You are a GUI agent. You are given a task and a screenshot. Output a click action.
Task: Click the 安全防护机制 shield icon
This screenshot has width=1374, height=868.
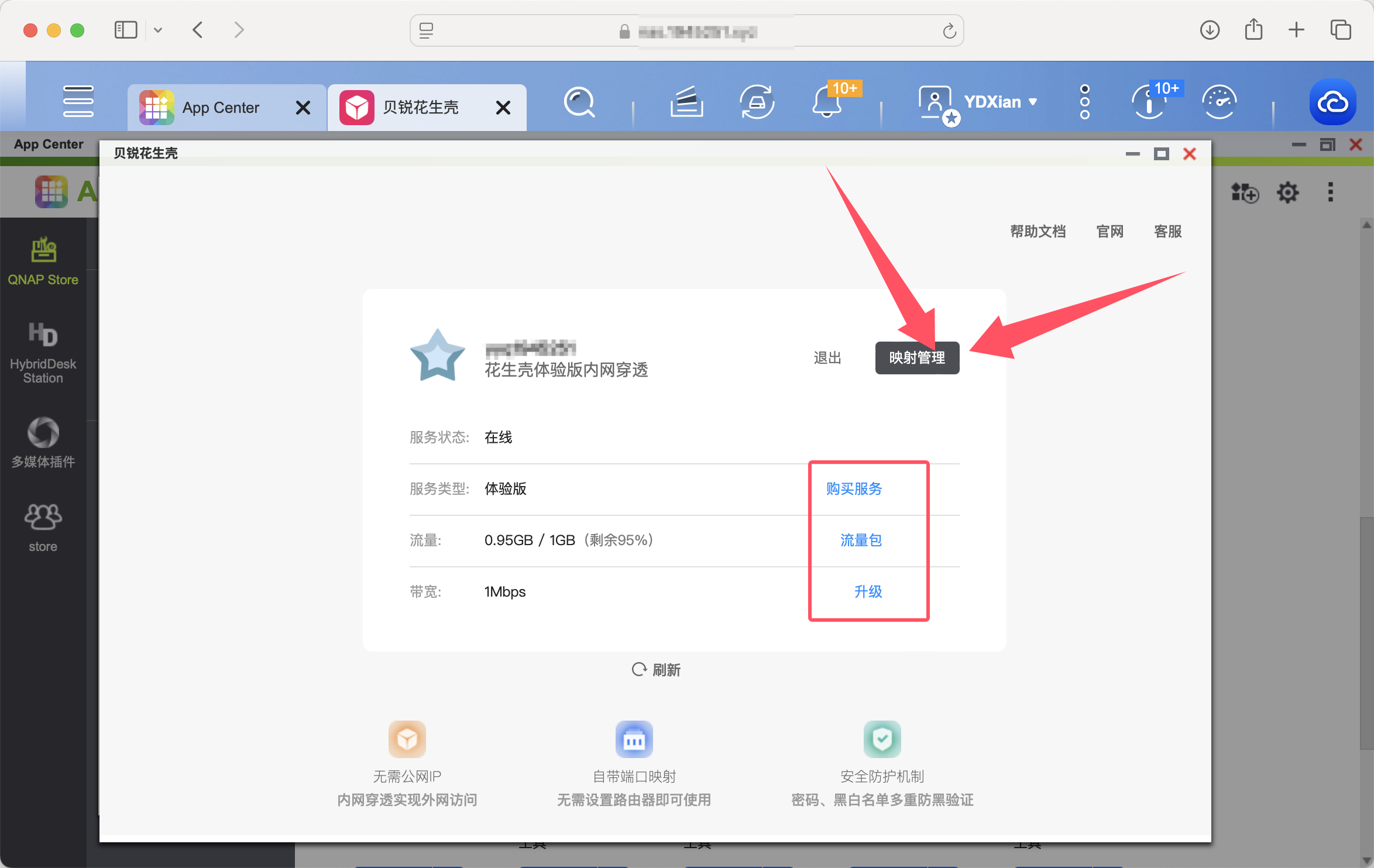[x=882, y=739]
